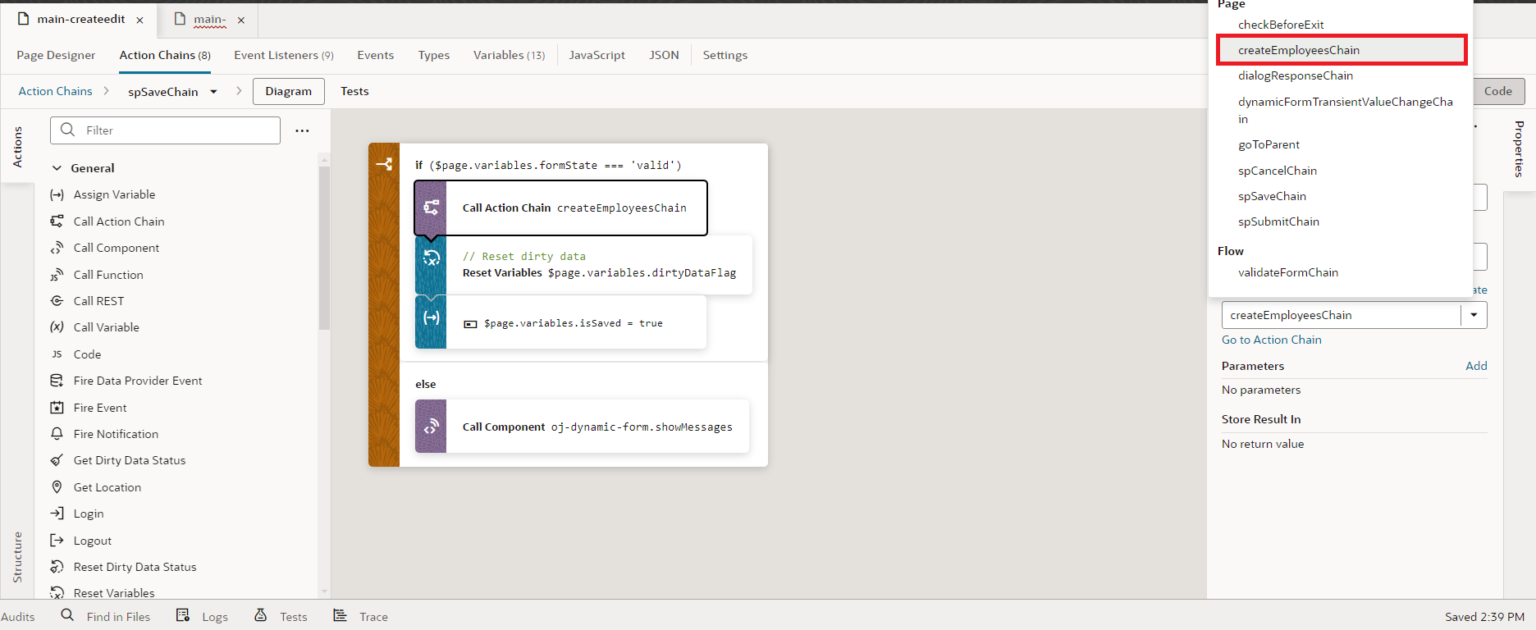Click the Get Location action icon
The width and height of the screenshot is (1536, 630).
coord(57,487)
